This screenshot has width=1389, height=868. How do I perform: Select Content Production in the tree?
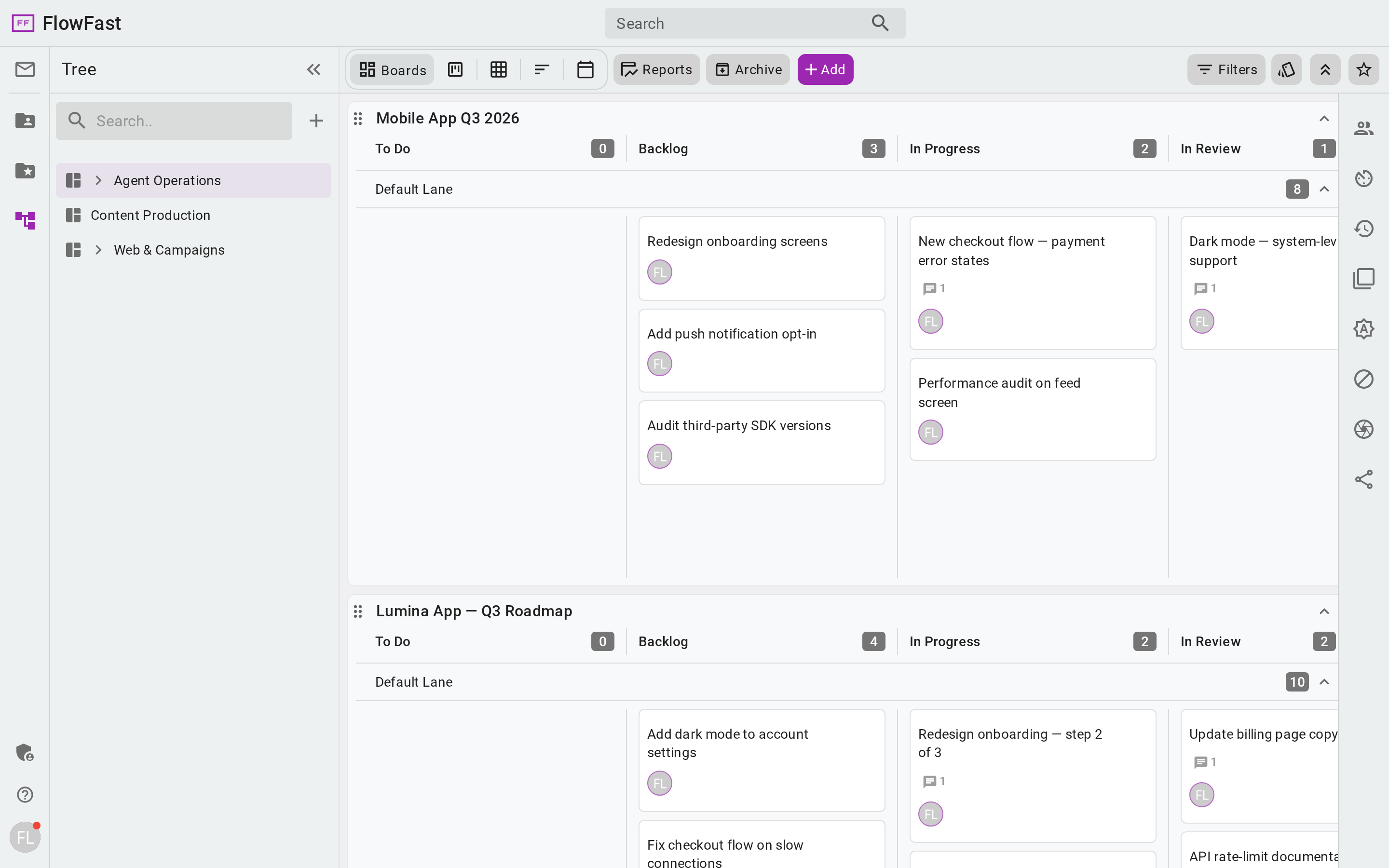(x=193, y=215)
